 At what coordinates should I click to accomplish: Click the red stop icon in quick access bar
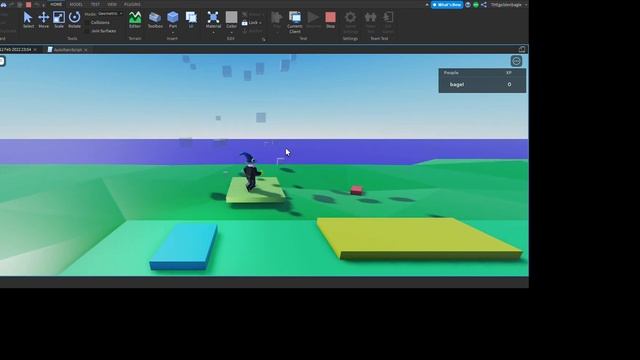tap(29, 4)
